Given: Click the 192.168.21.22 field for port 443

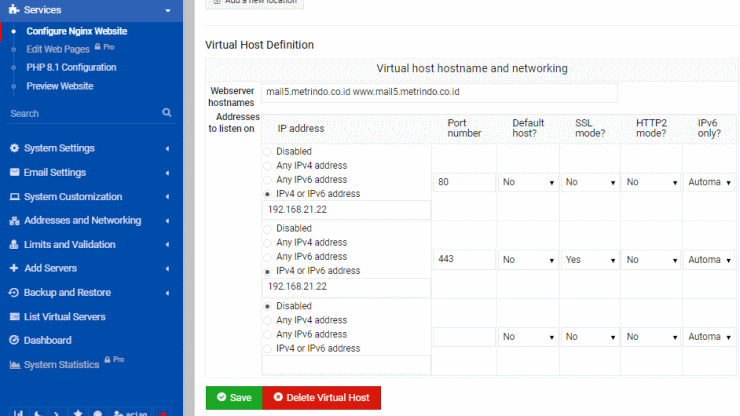Looking at the screenshot, I should pos(346,287).
